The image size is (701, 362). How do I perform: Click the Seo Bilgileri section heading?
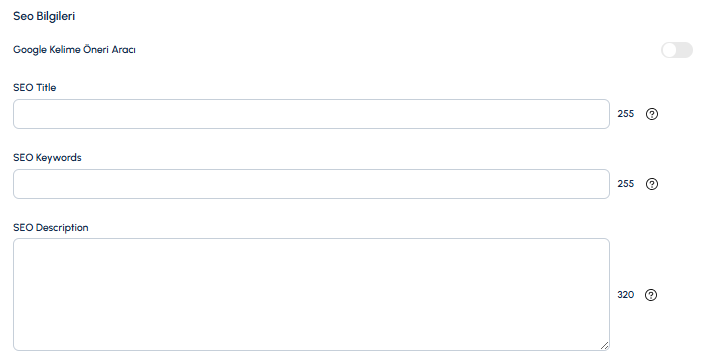click(x=44, y=16)
